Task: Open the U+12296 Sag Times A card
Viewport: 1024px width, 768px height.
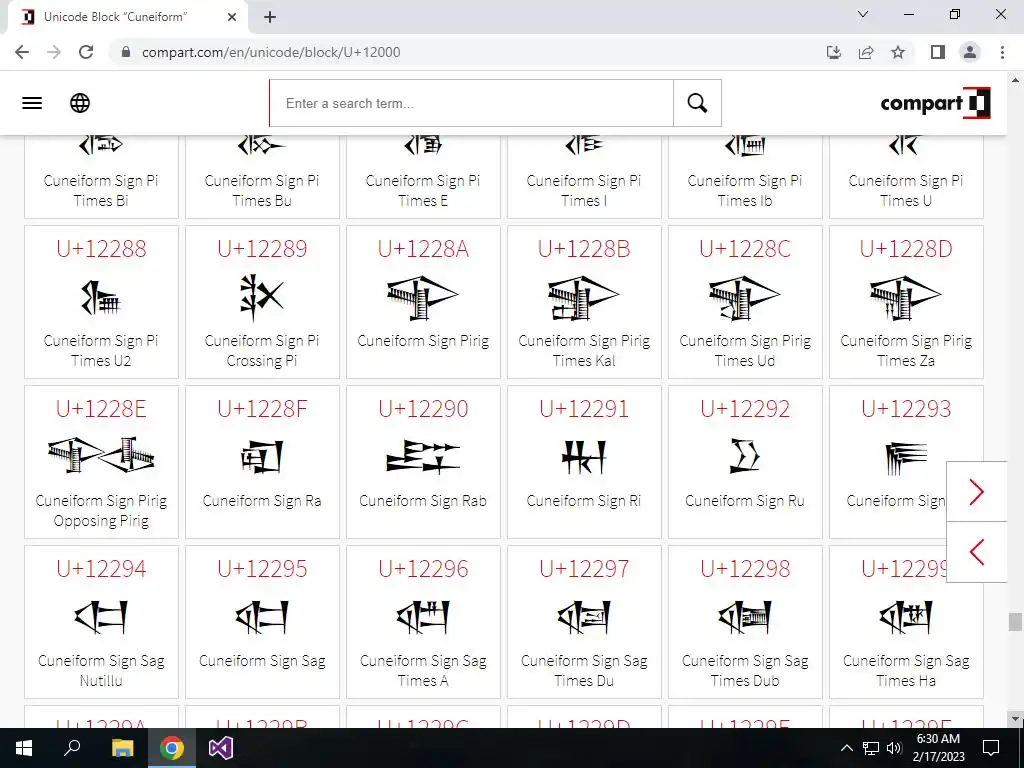Action: (423, 622)
